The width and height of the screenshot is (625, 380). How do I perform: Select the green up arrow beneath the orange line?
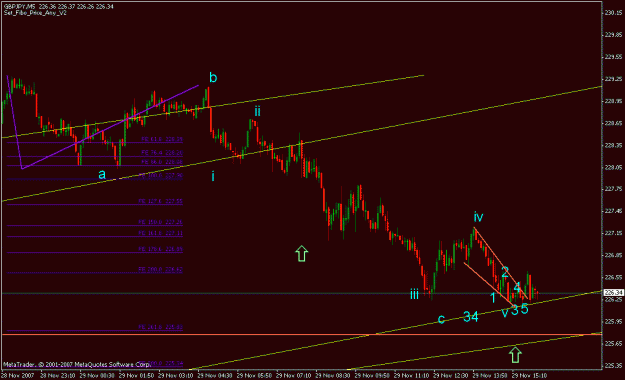coord(515,354)
